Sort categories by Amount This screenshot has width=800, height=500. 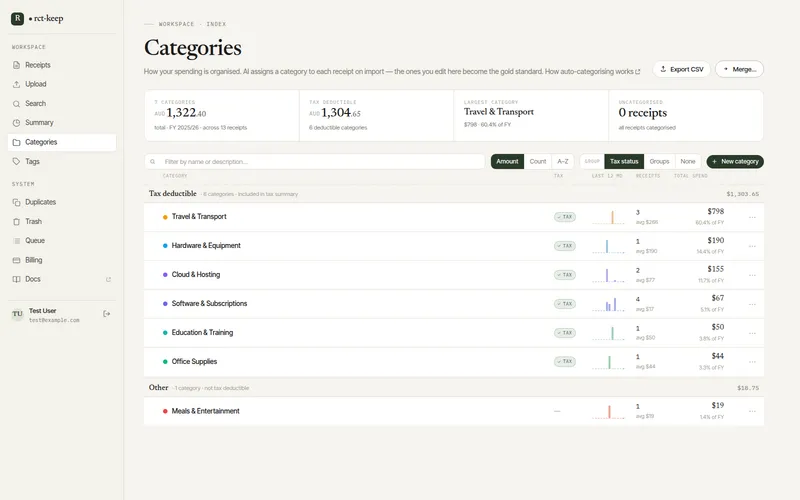coord(507,162)
